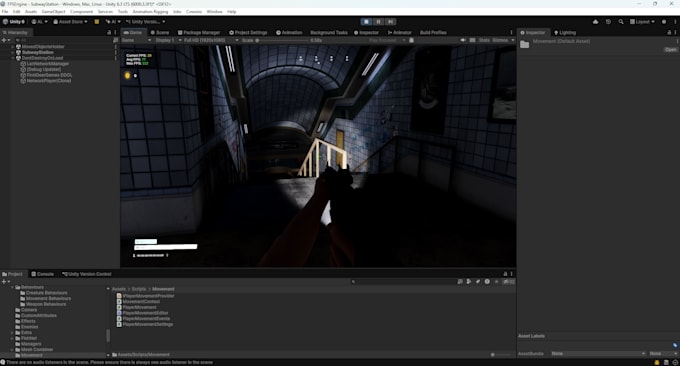Open the Assets menu
The height and width of the screenshot is (366, 680).
31,12
